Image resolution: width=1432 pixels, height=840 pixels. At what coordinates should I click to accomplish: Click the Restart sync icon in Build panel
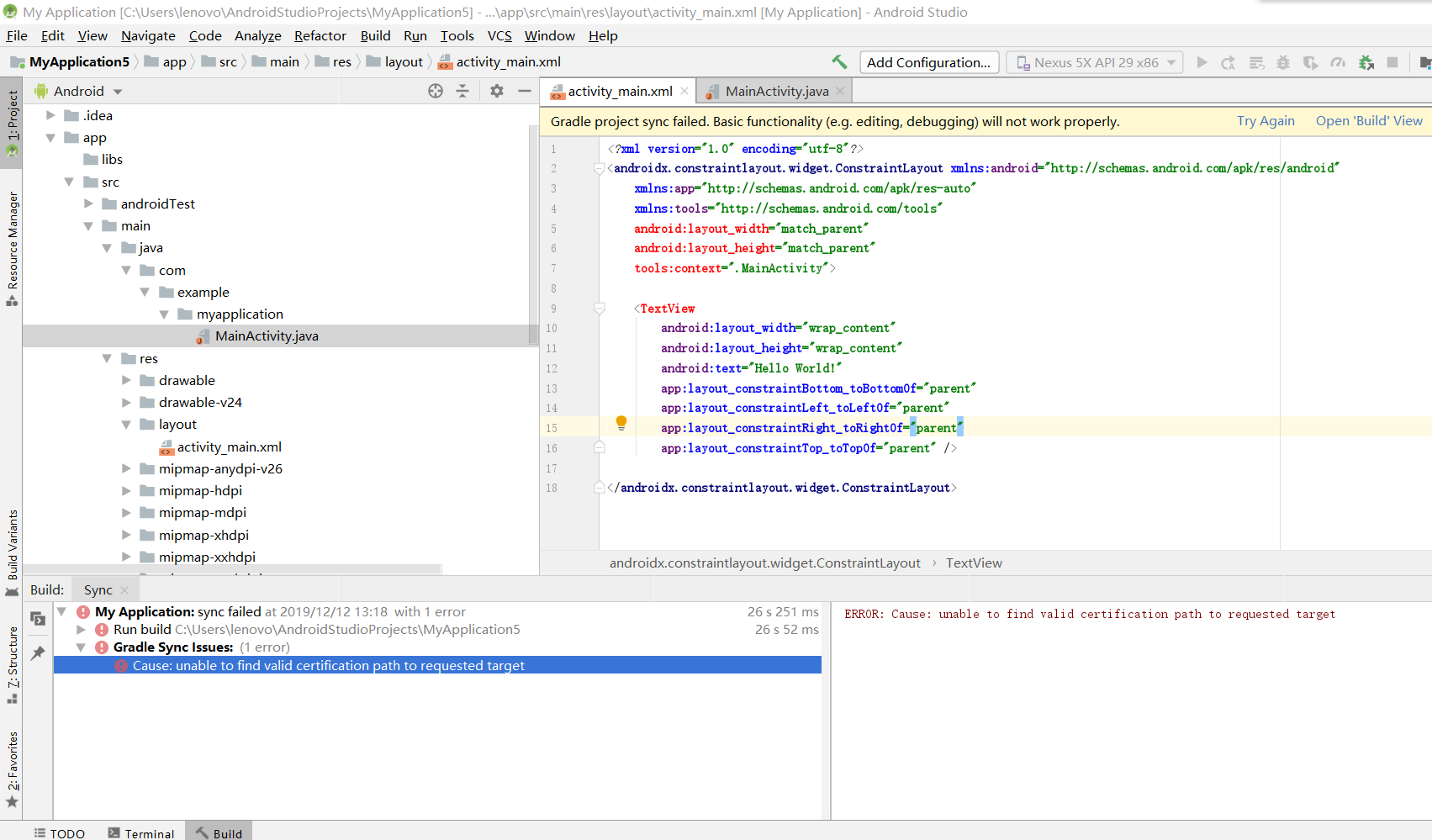pyautogui.click(x=38, y=619)
